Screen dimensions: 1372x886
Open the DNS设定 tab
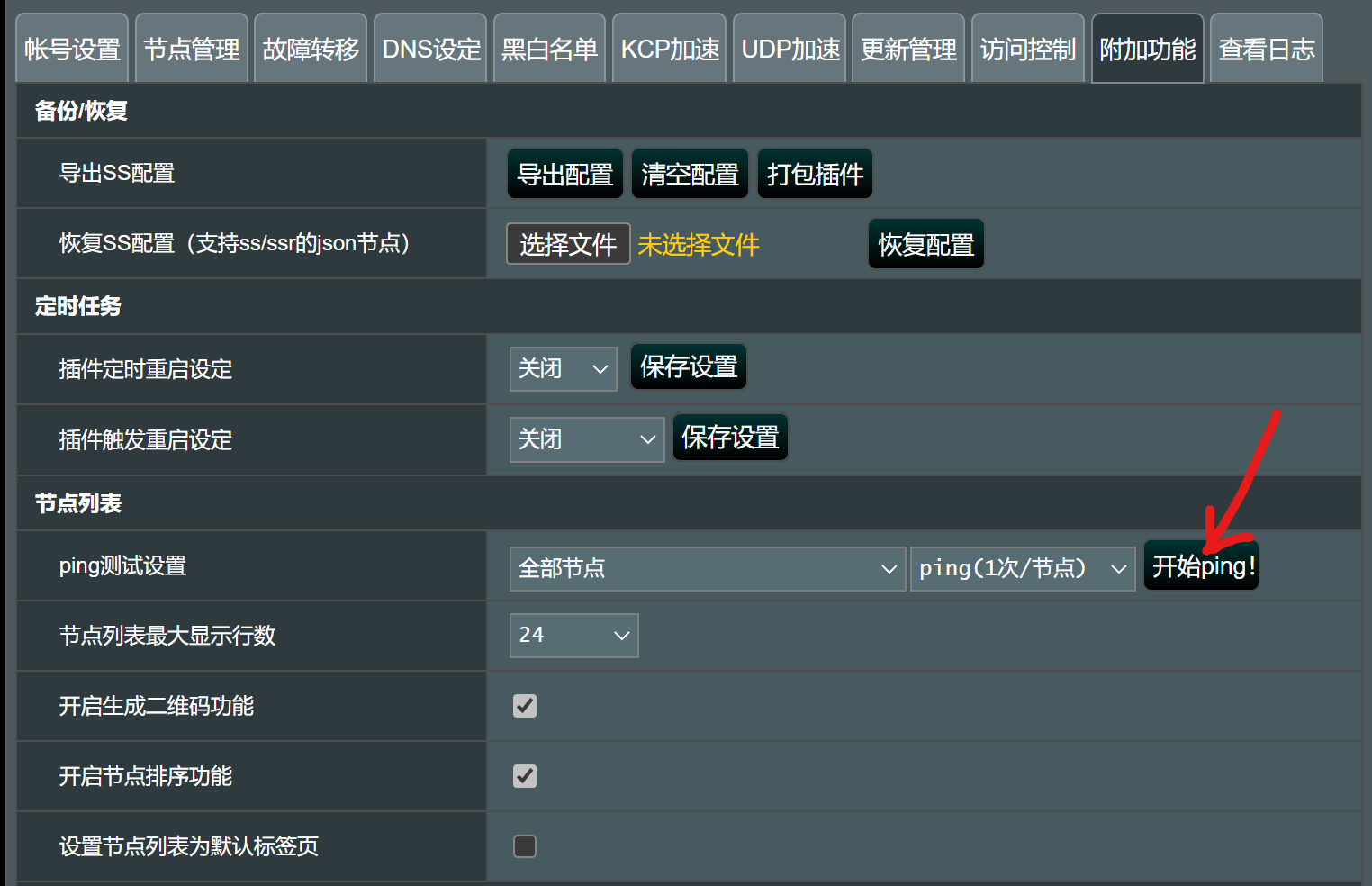(x=430, y=50)
